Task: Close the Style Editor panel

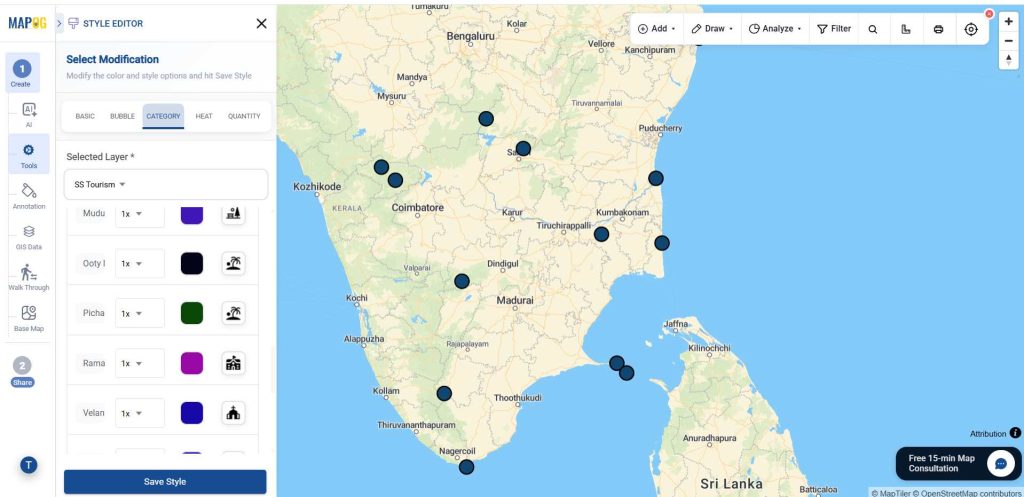Action: tap(261, 24)
